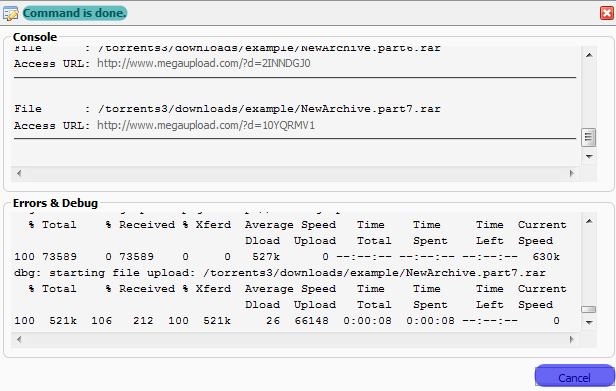Close the dialog with the red X
This screenshot has height=391, width=616.
(607, 13)
